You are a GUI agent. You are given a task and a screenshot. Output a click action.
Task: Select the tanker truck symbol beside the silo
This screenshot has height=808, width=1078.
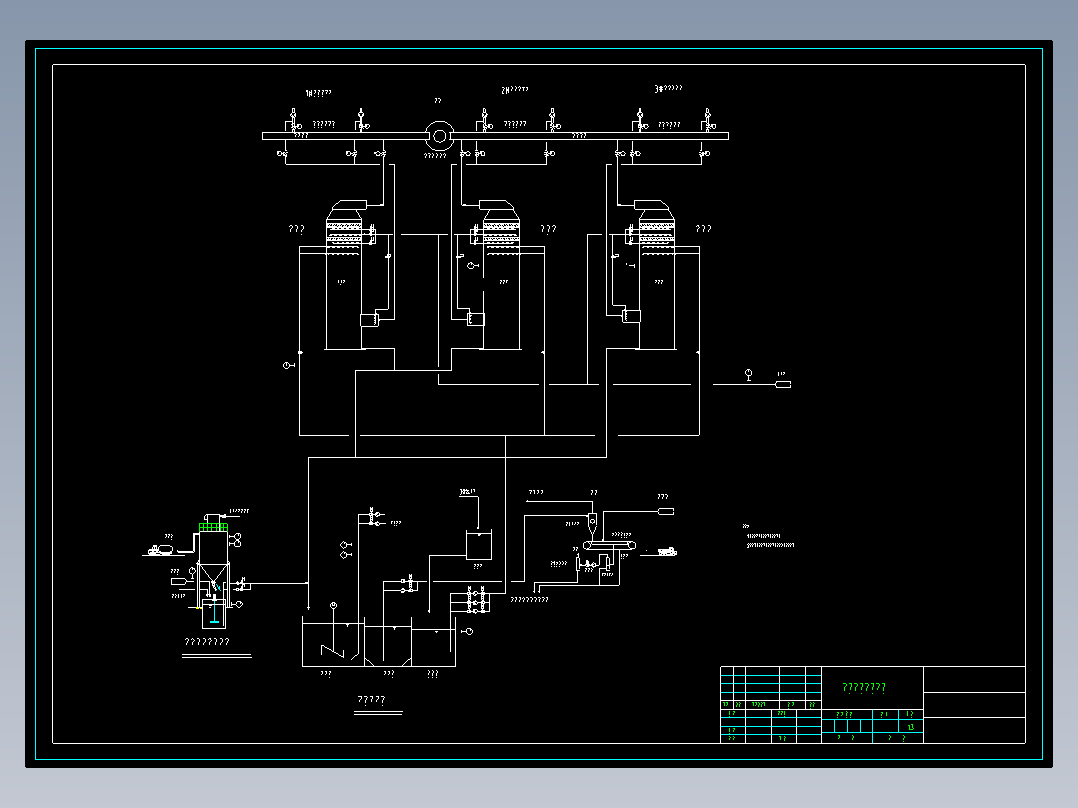tap(160, 549)
